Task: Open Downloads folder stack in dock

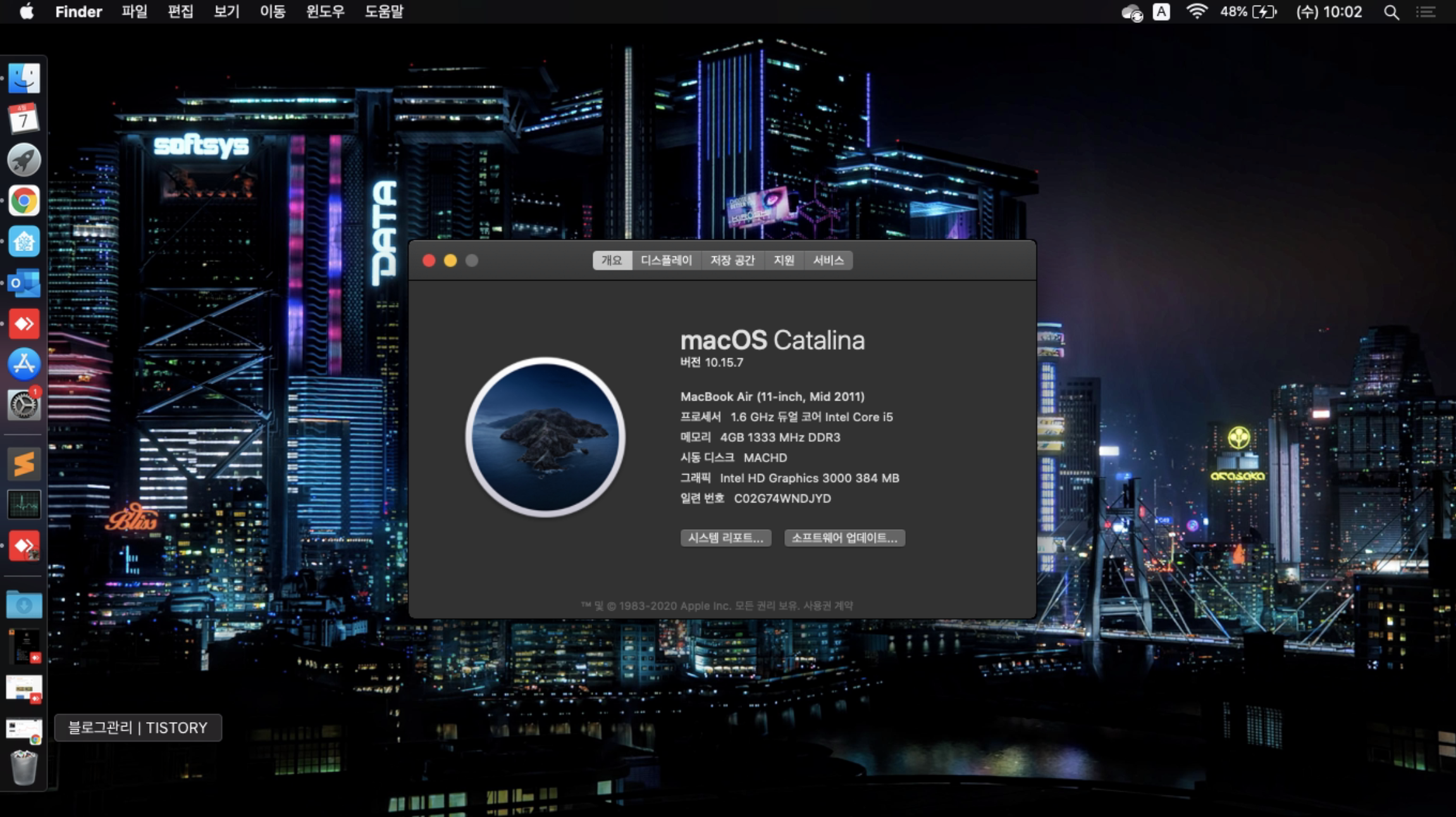Action: tap(24, 604)
